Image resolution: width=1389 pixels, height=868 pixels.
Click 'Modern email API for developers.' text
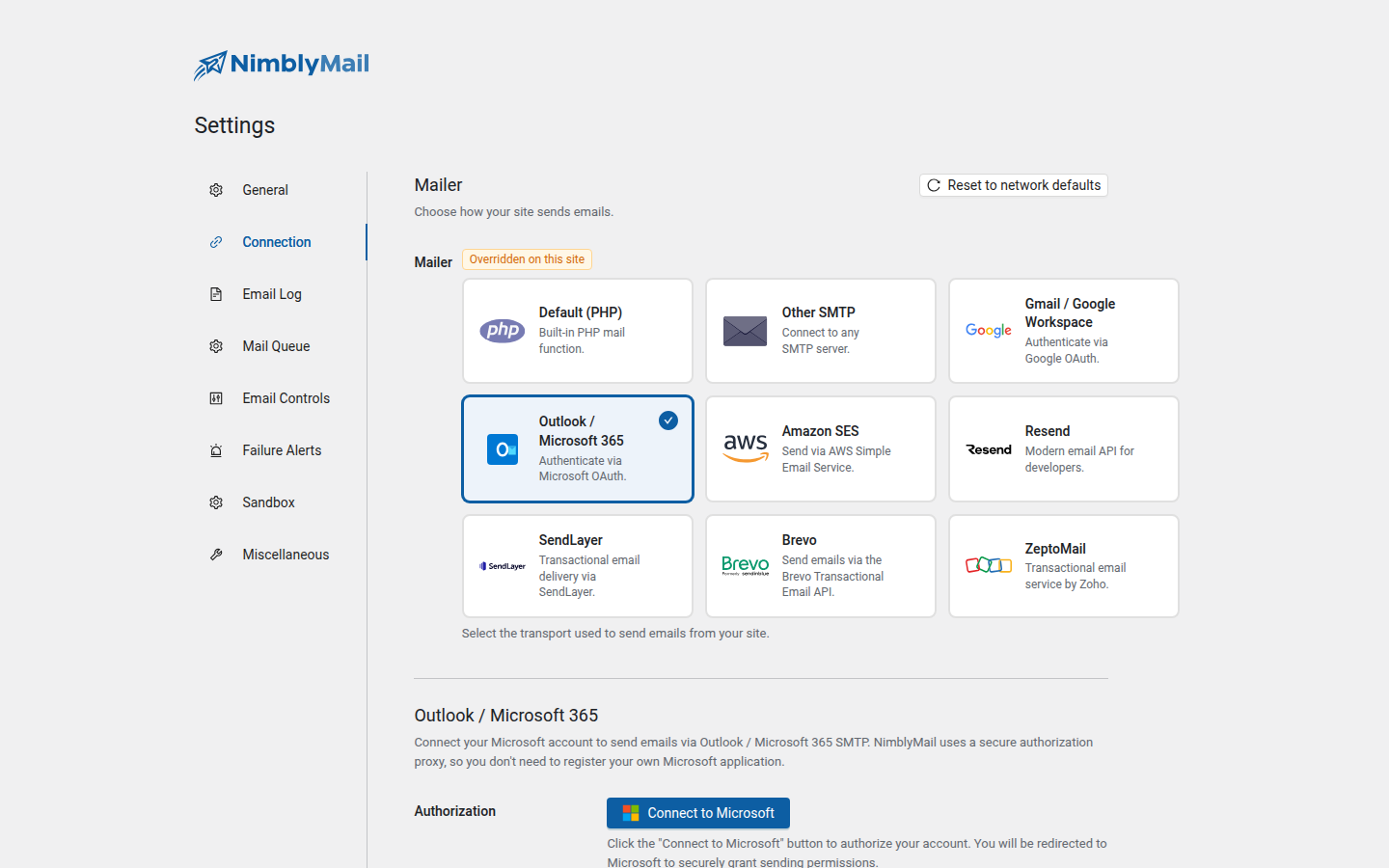coord(1079,459)
